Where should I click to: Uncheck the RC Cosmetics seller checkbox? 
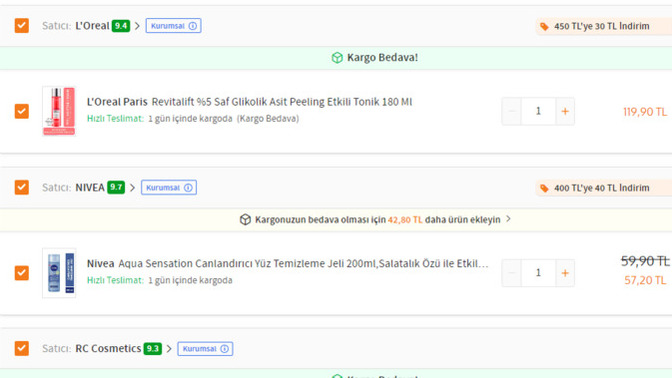click(21, 348)
